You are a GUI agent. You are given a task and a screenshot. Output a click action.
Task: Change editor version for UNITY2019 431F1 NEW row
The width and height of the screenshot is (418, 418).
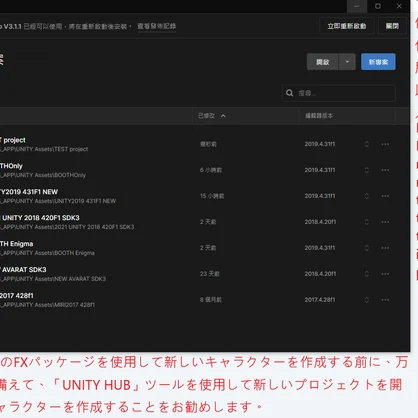[x=367, y=196]
